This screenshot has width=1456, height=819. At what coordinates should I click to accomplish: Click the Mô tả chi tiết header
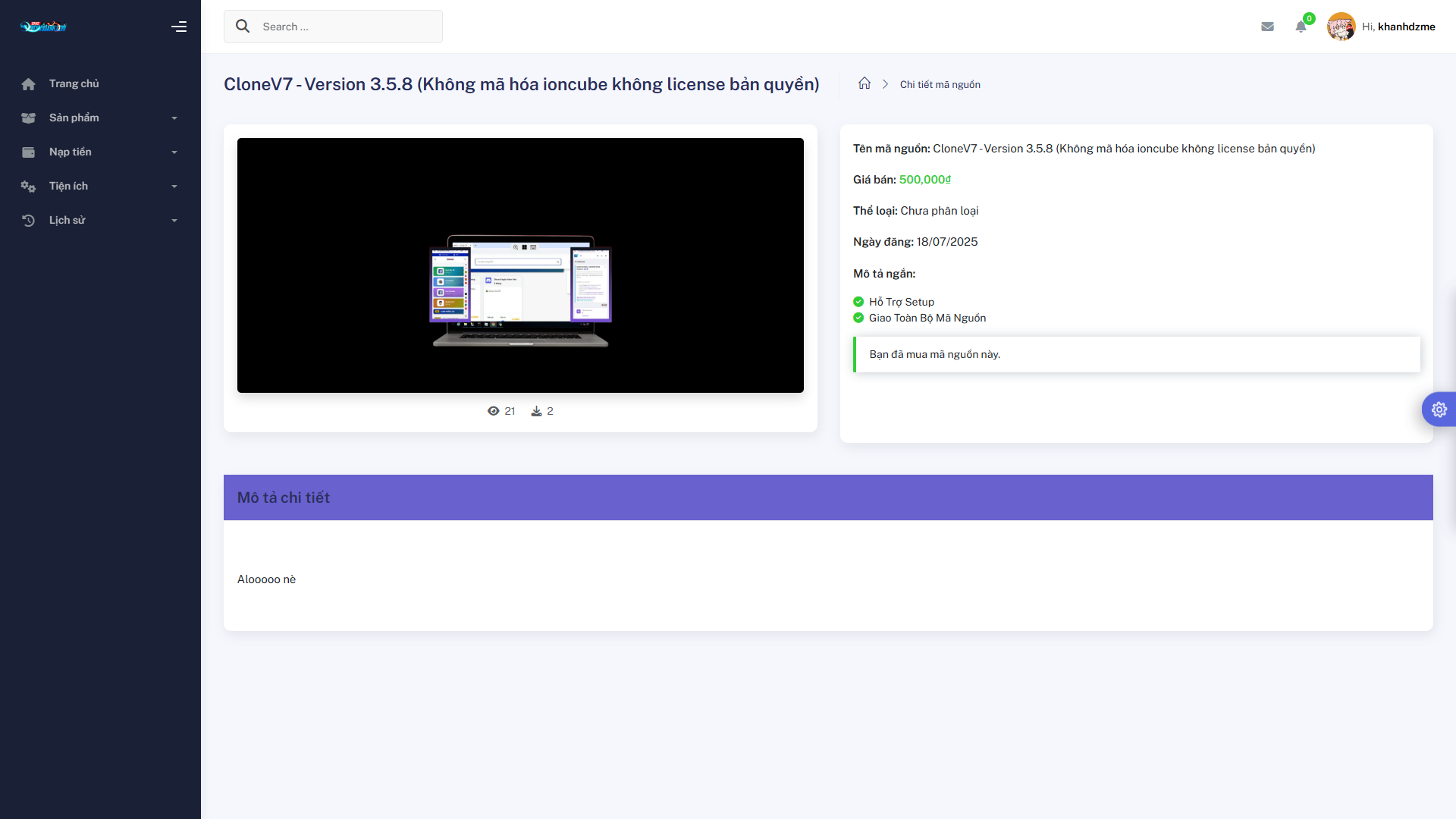284,497
